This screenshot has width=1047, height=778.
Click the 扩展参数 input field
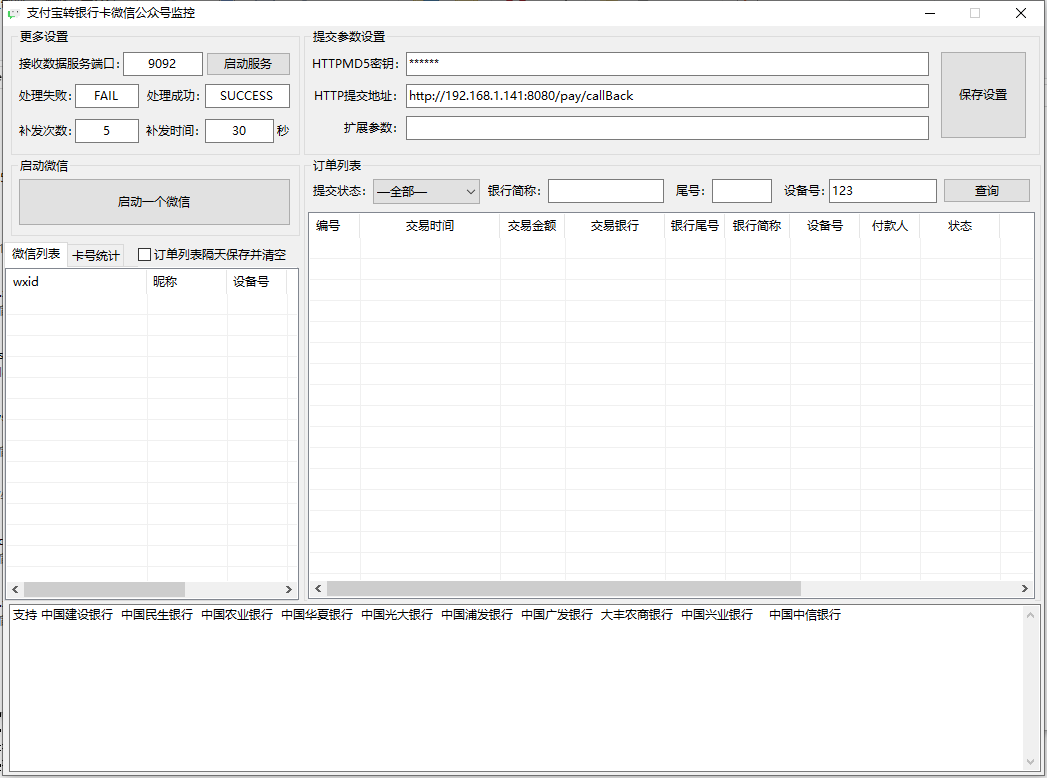666,128
